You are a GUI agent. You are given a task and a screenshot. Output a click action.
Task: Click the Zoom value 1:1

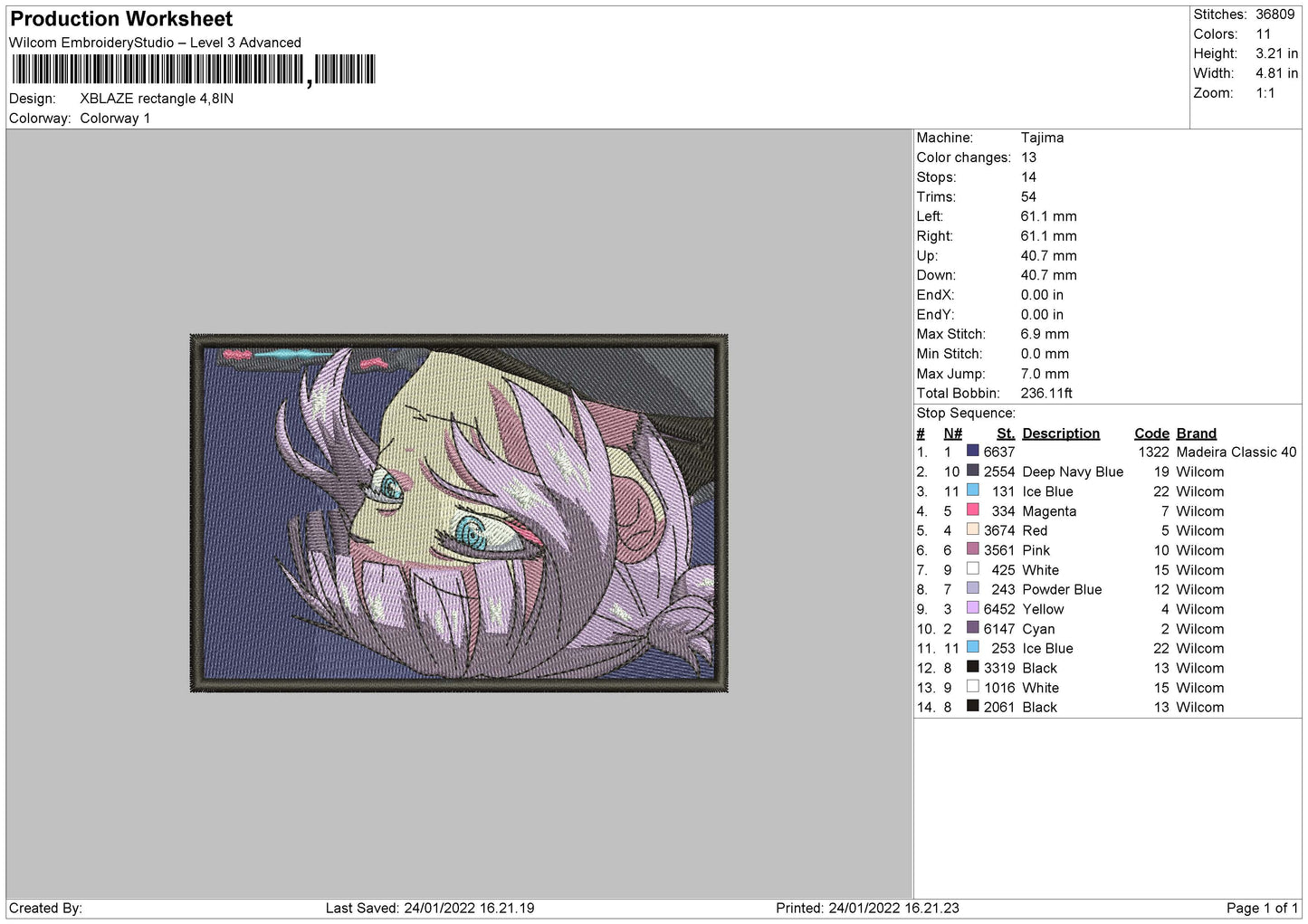1265,93
